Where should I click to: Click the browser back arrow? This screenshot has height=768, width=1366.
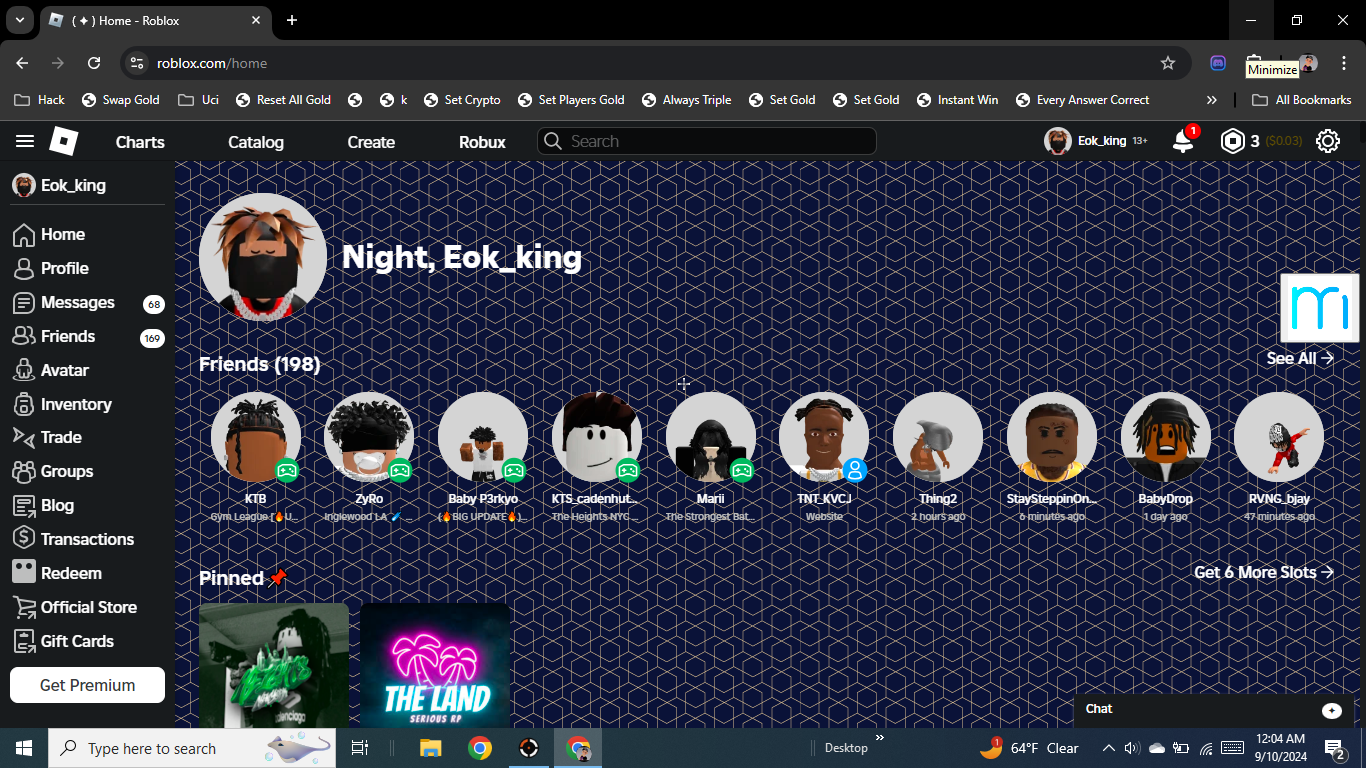click(x=22, y=63)
